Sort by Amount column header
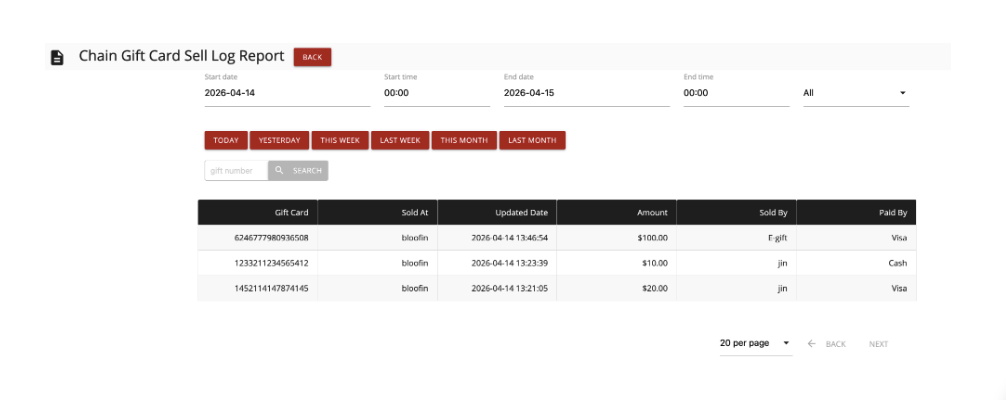This screenshot has height=400, width=1006. coord(617,213)
